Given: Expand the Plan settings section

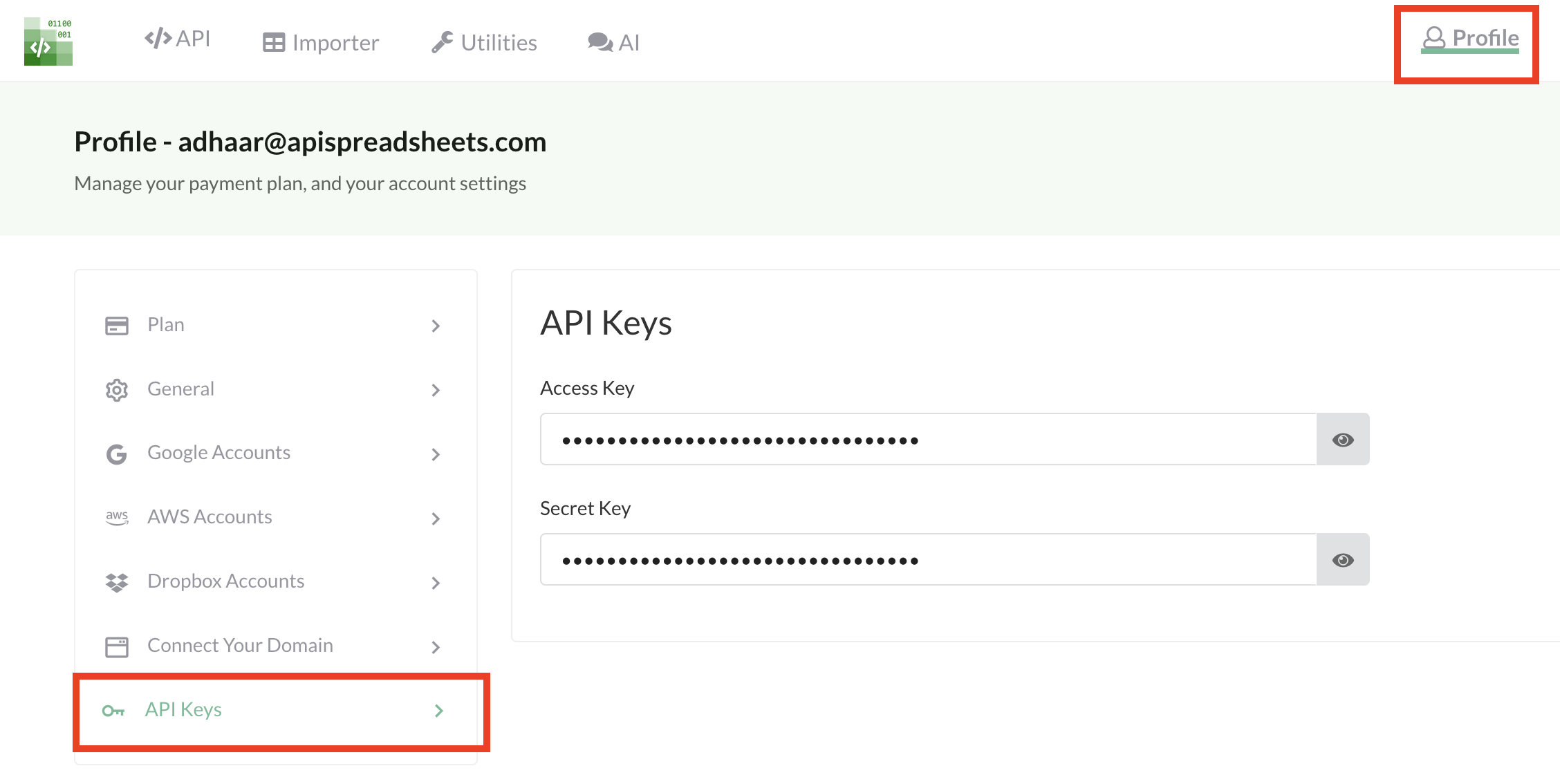Looking at the screenshot, I should (436, 326).
